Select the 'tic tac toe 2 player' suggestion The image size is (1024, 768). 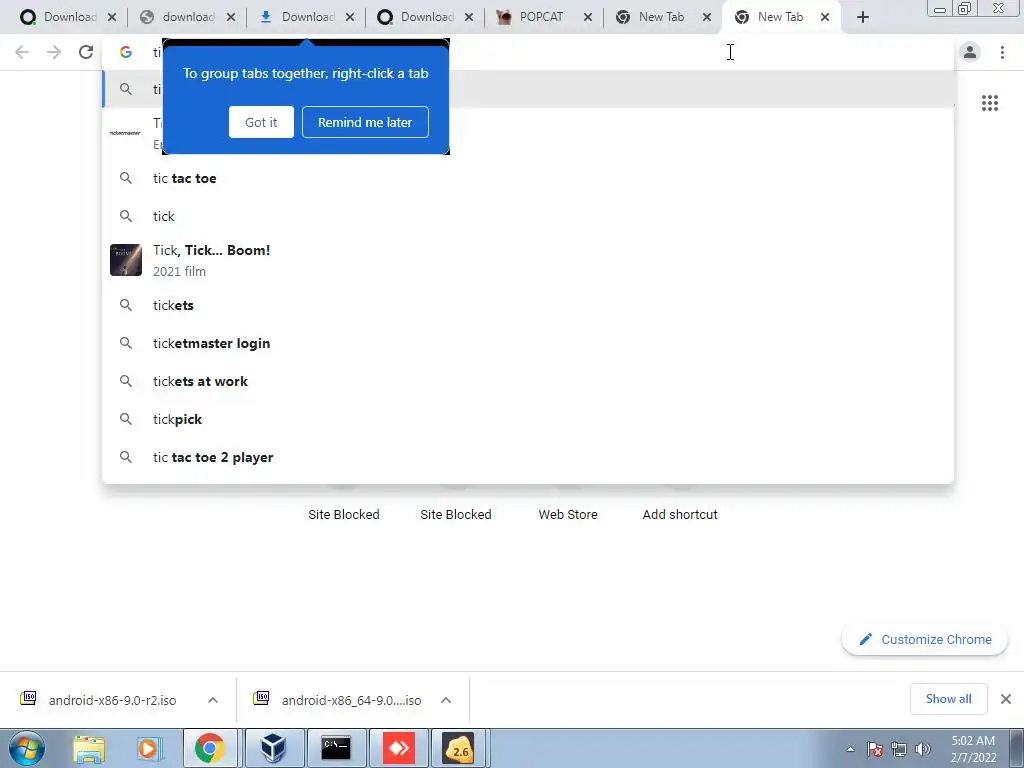(x=528, y=457)
